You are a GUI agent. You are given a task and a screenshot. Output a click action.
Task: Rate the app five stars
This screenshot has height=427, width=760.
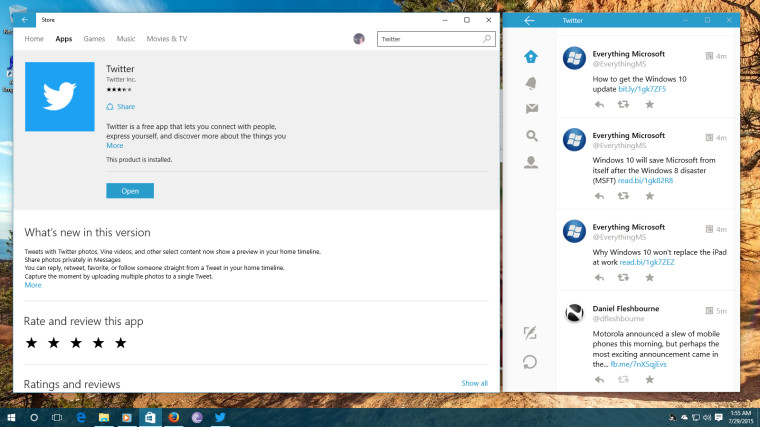[x=121, y=343]
